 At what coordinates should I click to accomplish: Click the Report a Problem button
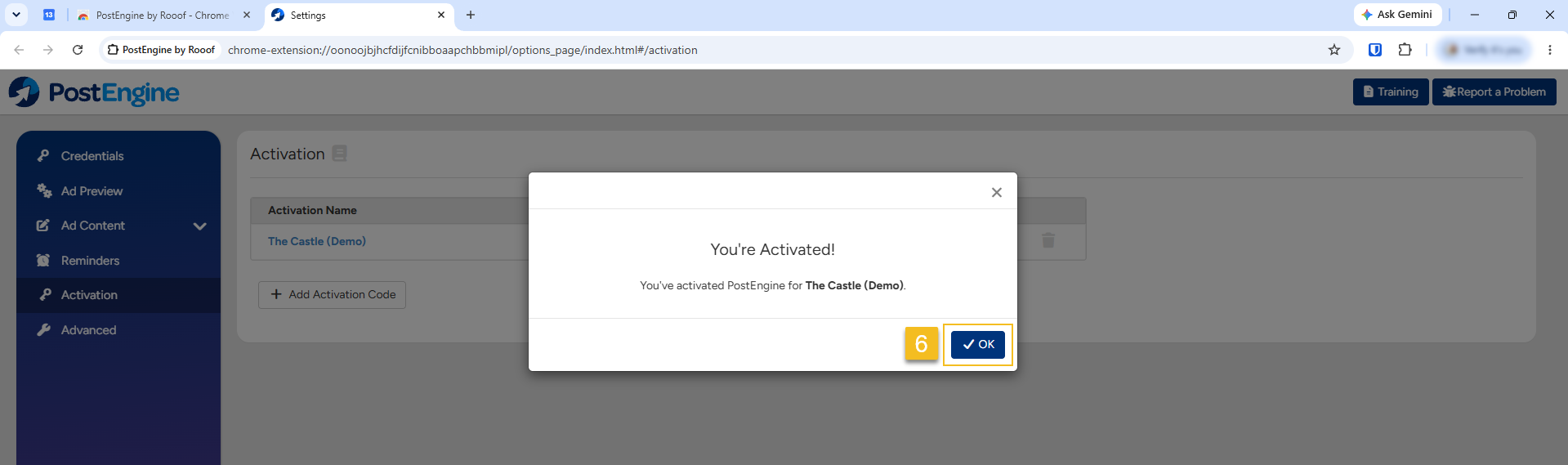(1494, 92)
